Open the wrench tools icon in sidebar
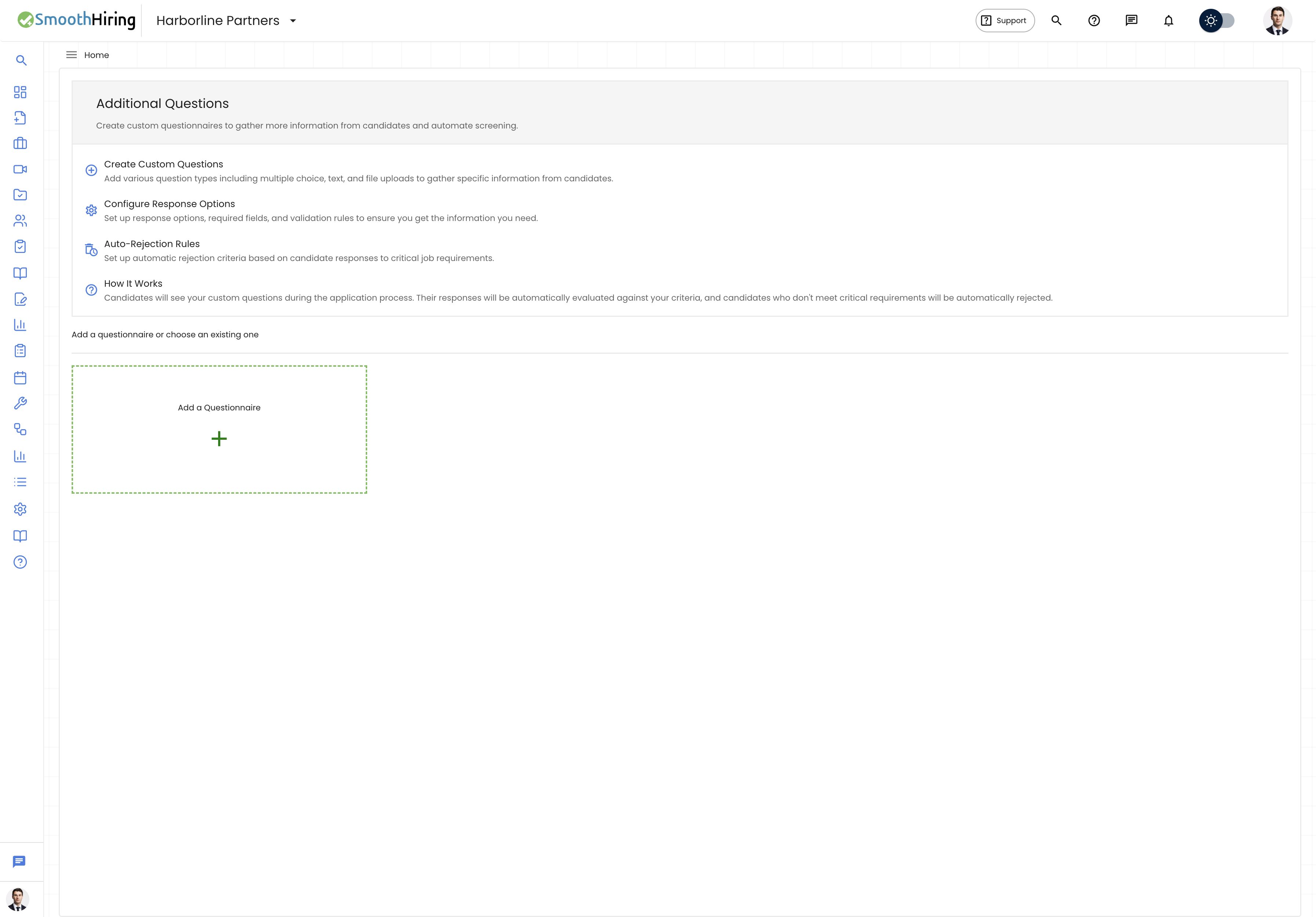 pos(20,403)
